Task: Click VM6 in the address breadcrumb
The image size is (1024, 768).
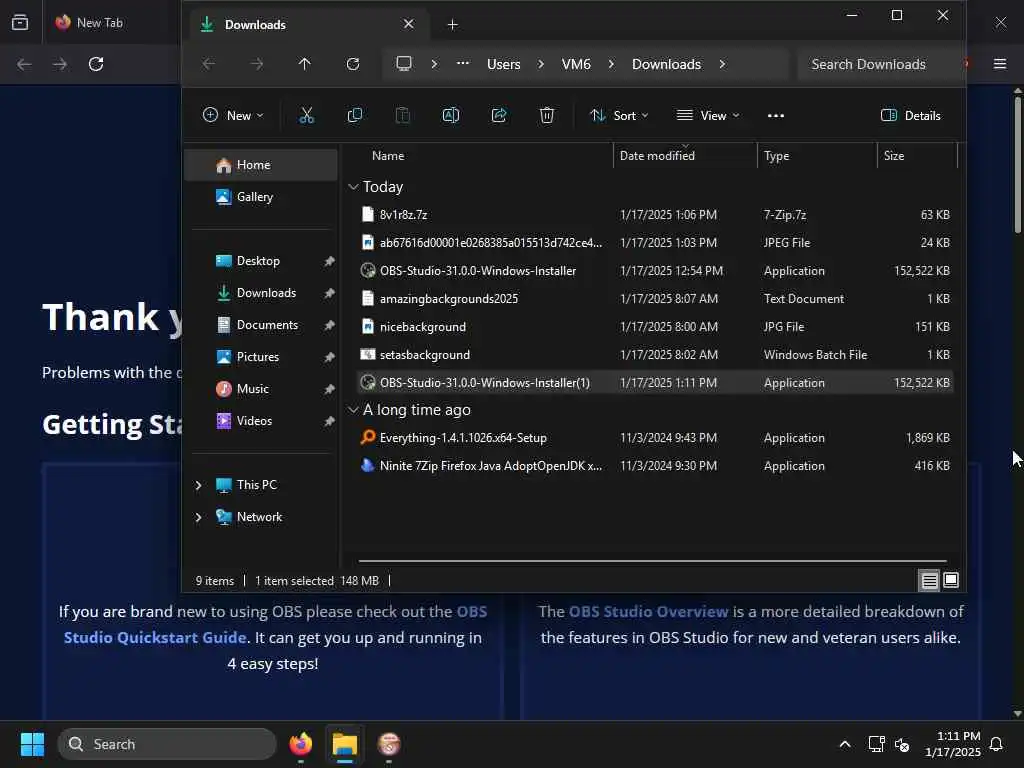Action: 576,64
